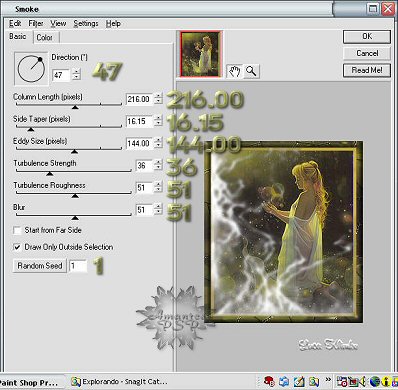Screen dimensions: 398x390
Task: Open Explorando SnagIt taskbar button
Action: (x=120, y=382)
